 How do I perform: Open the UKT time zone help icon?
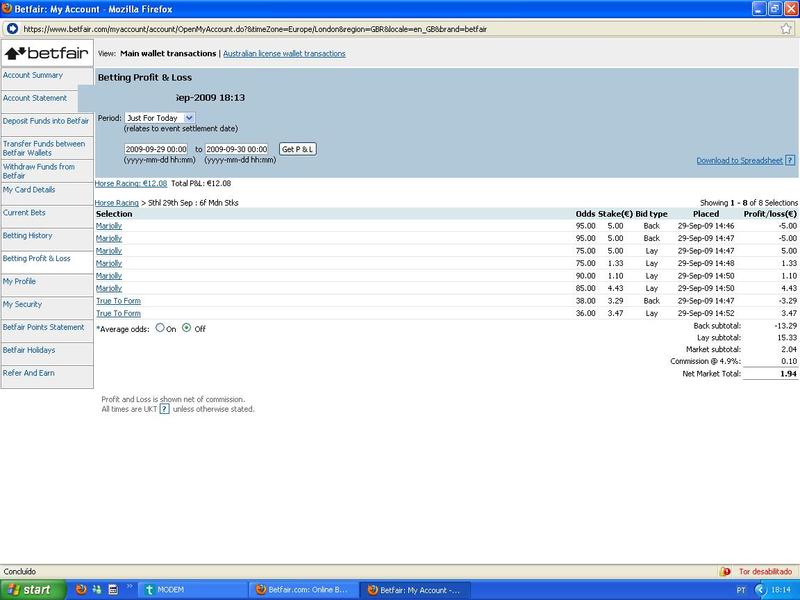164,409
